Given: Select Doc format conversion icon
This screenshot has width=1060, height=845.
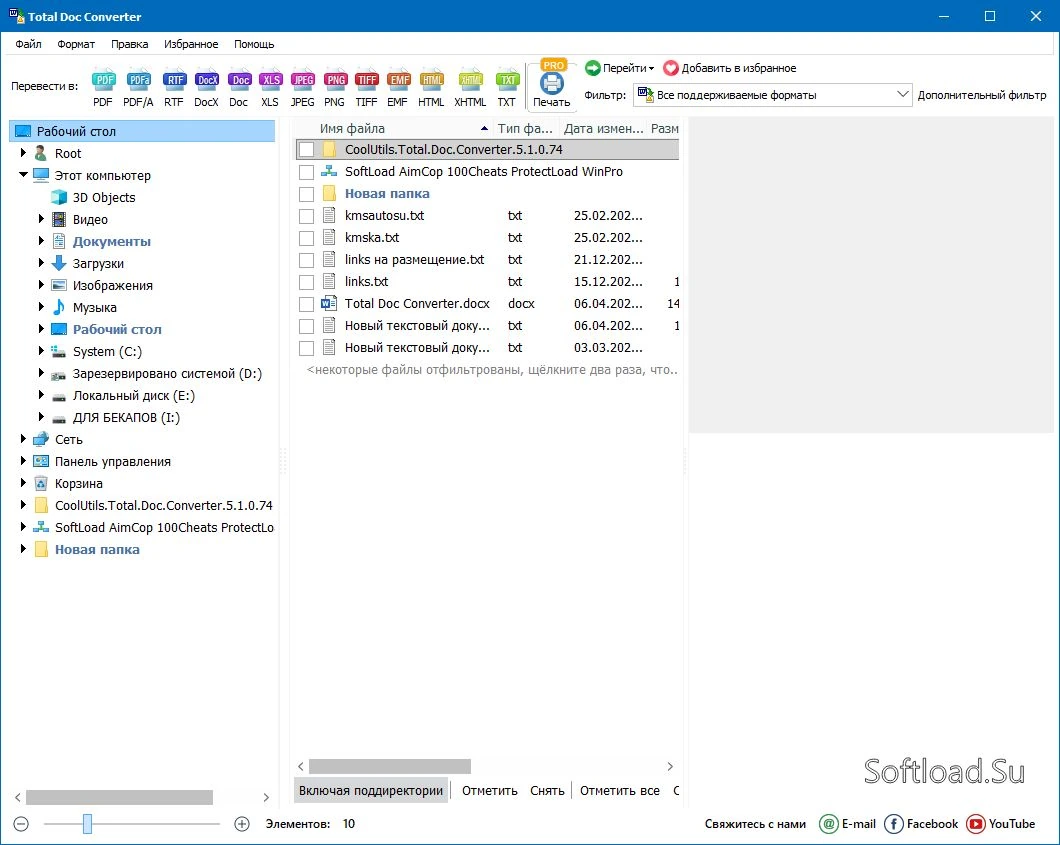Looking at the screenshot, I should [x=239, y=80].
